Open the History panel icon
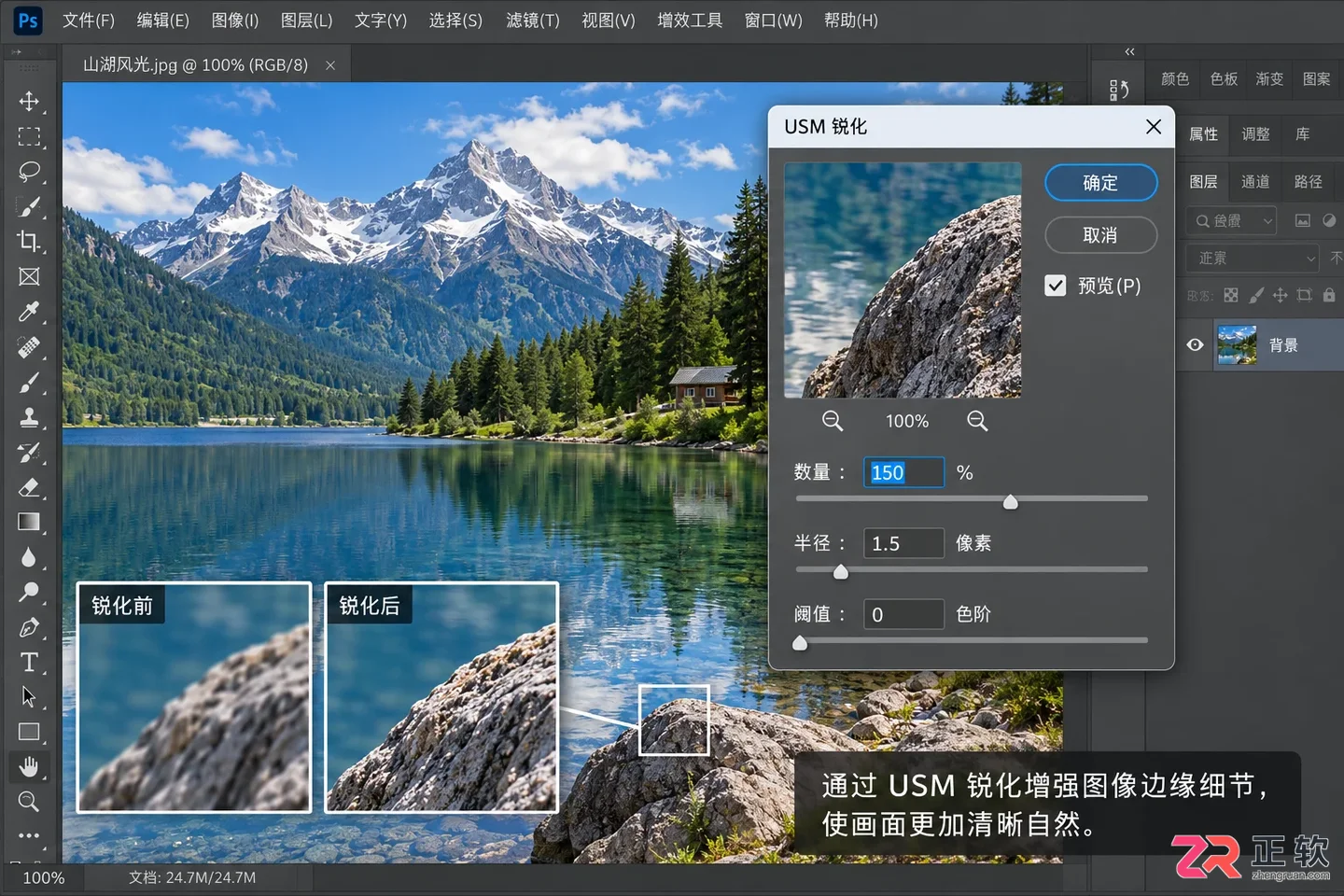The image size is (1344, 896). pos(1119,90)
